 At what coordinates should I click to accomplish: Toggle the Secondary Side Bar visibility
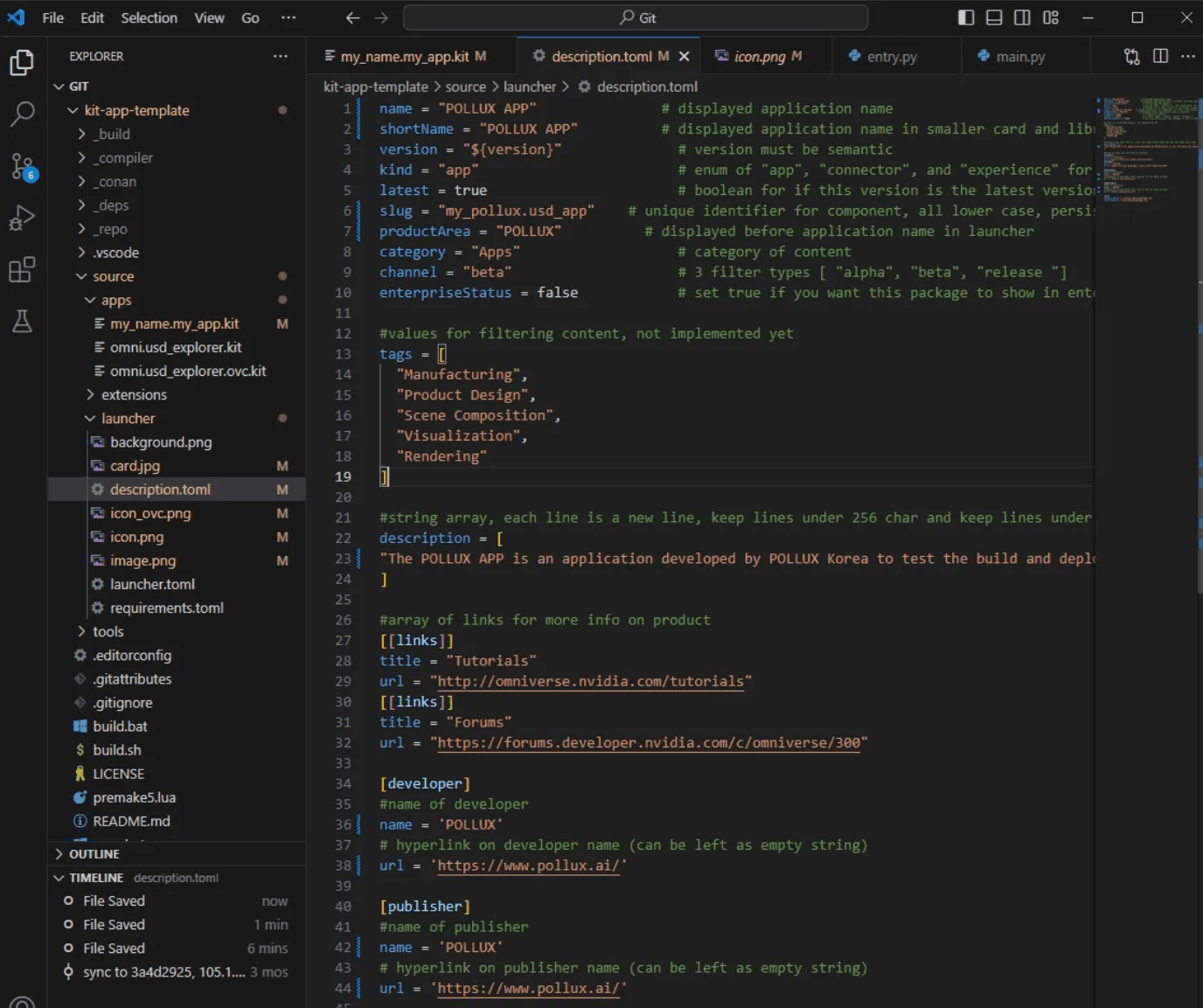[1022, 17]
